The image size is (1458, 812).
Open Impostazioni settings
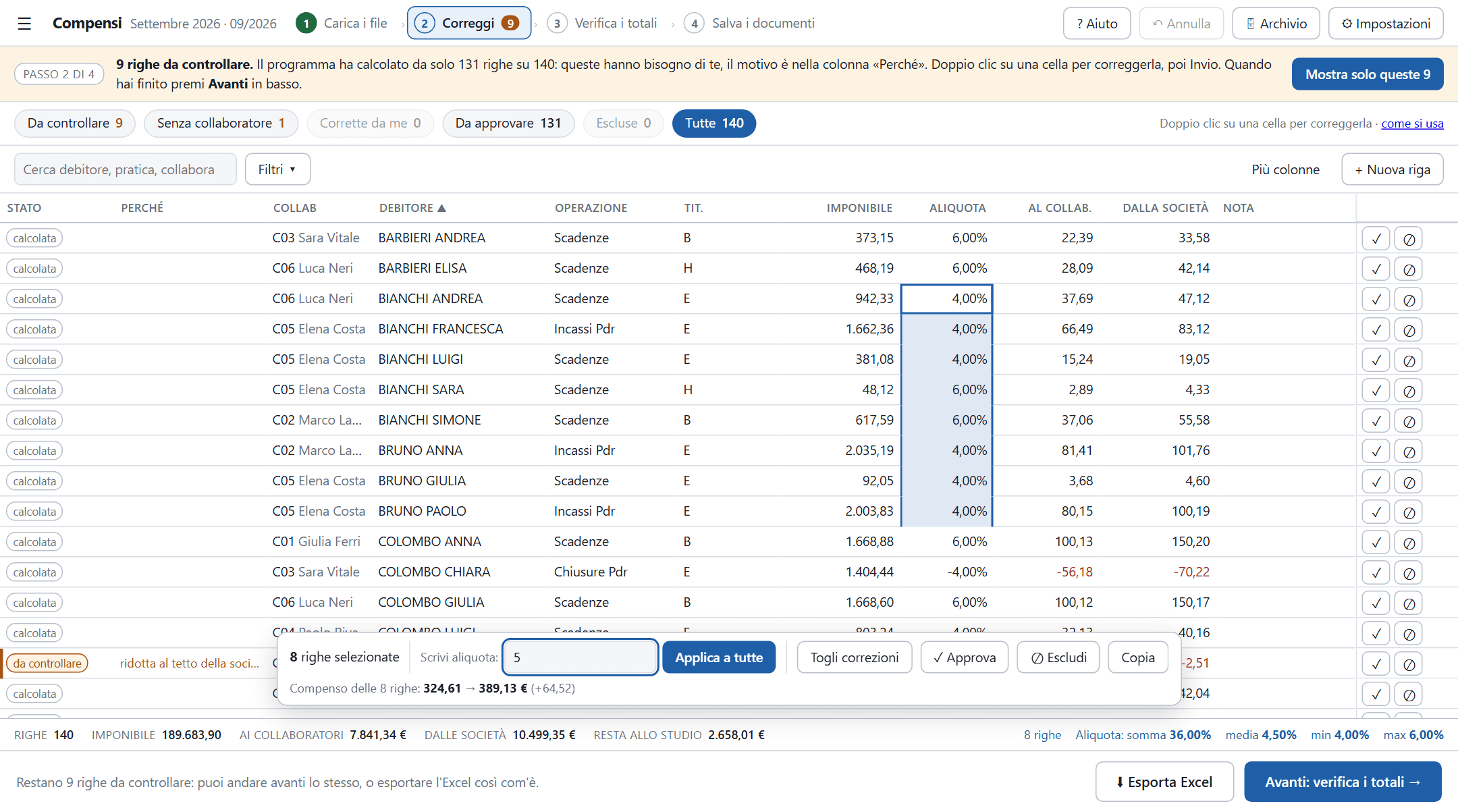tap(1386, 24)
